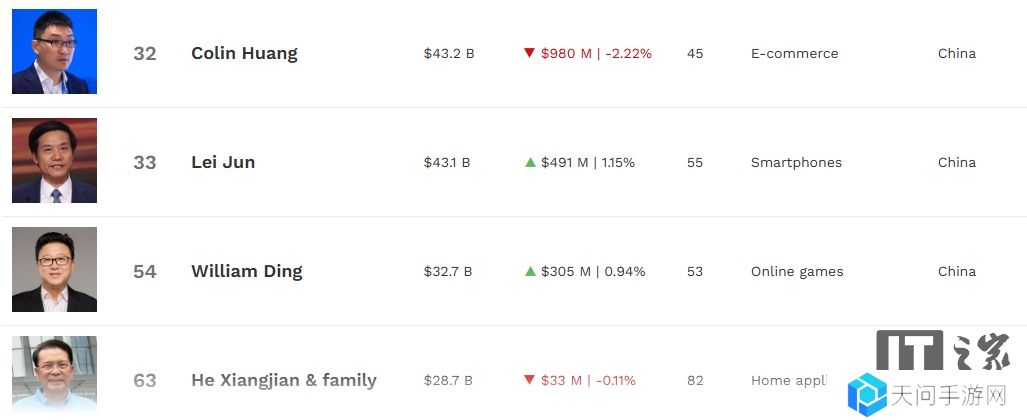
Task: Click China in the Lei Jun row
Action: pyautogui.click(x=957, y=162)
